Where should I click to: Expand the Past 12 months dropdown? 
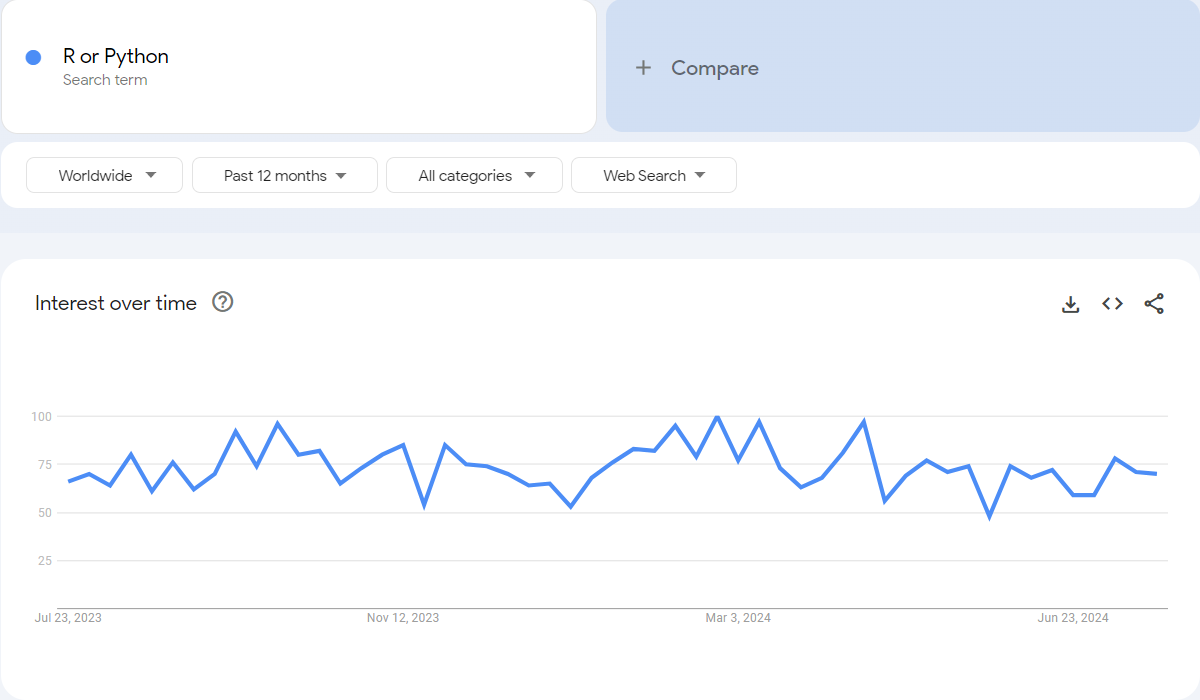coord(284,175)
